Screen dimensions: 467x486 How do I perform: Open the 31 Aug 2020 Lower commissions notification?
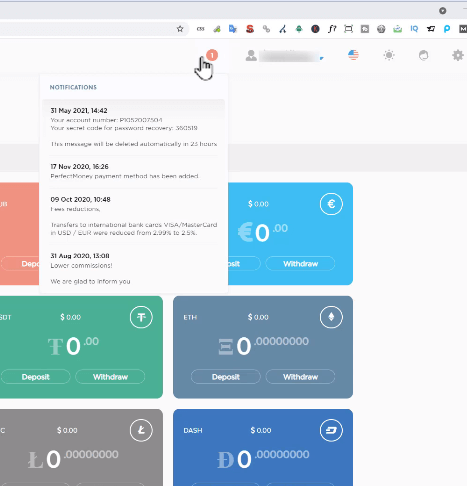pos(134,268)
